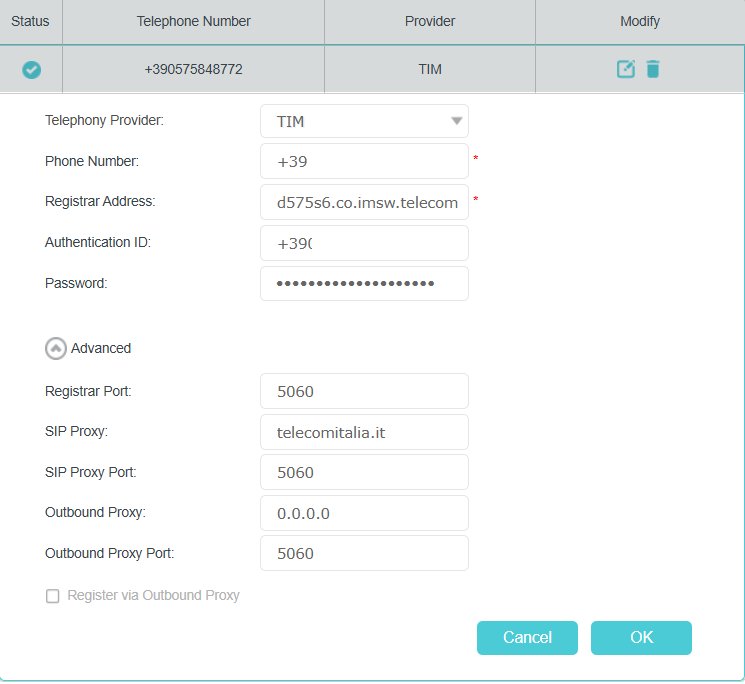The image size is (745, 684).
Task: Select the Authentication ID text box
Action: (x=364, y=243)
